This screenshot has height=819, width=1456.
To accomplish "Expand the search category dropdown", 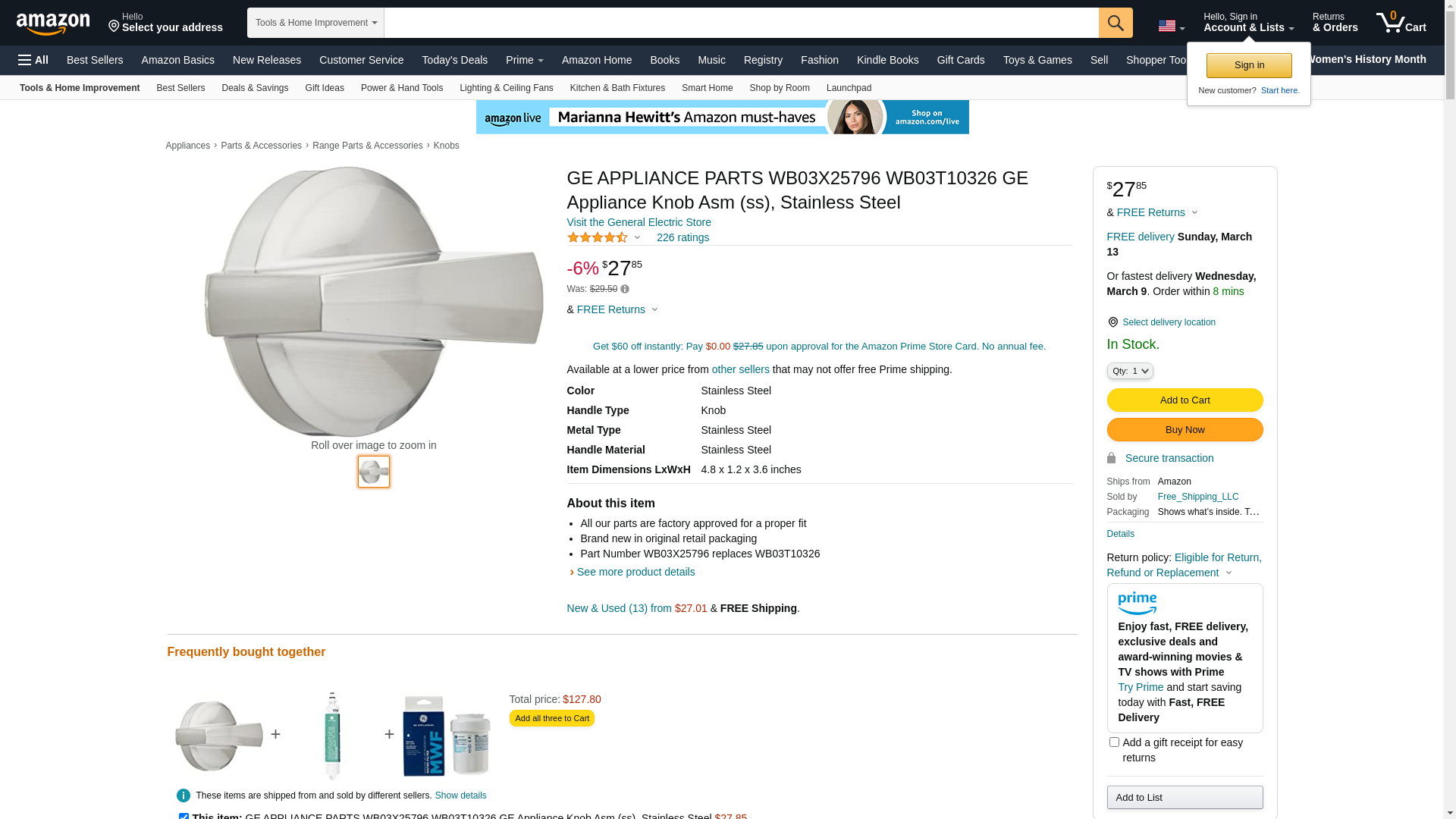I will (315, 23).
